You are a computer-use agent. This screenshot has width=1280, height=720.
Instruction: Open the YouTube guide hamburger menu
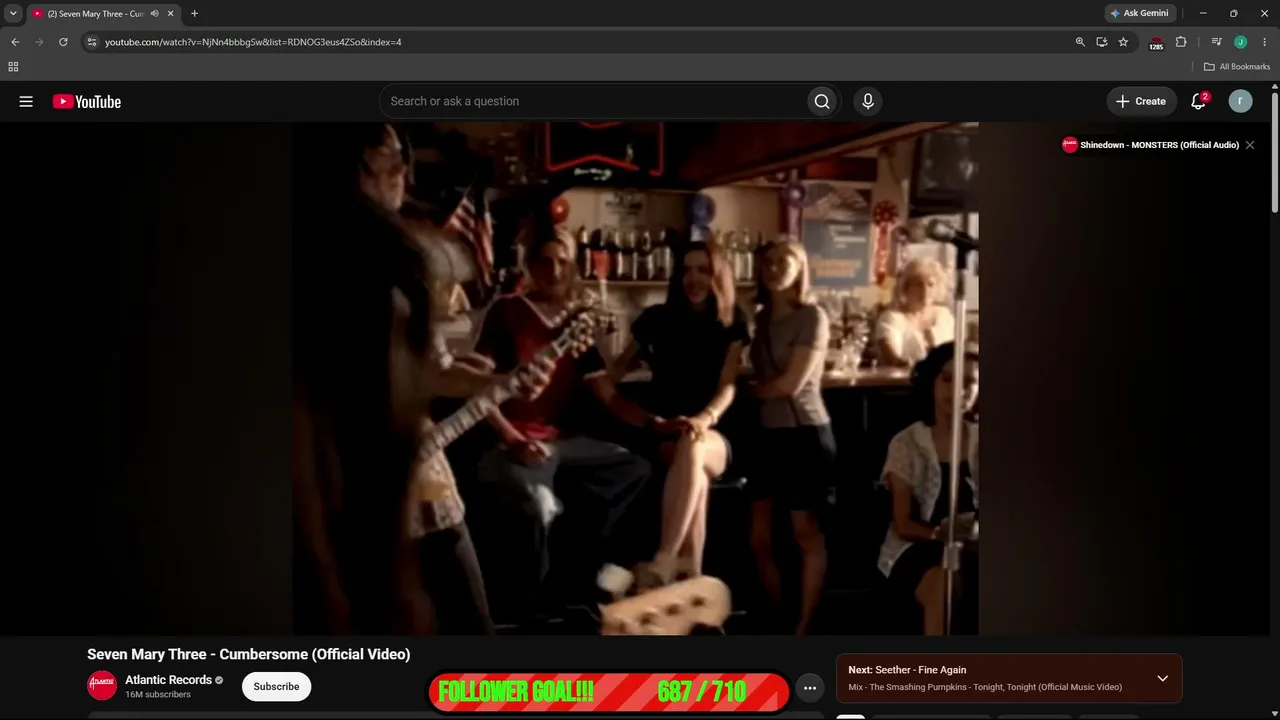tap(26, 101)
